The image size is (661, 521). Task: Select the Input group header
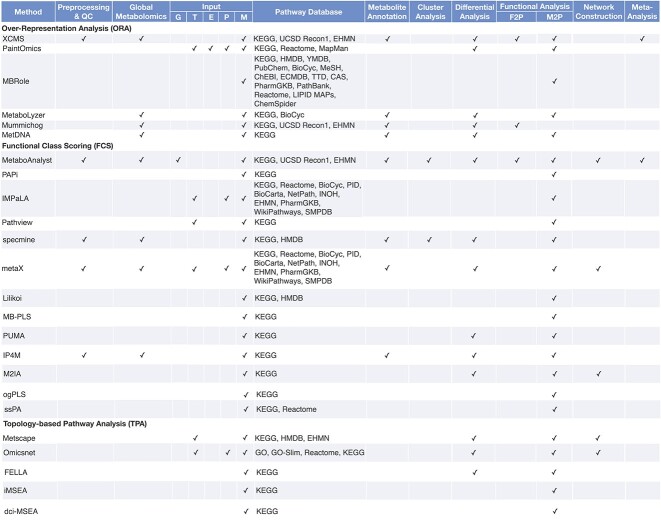[x=211, y=6]
